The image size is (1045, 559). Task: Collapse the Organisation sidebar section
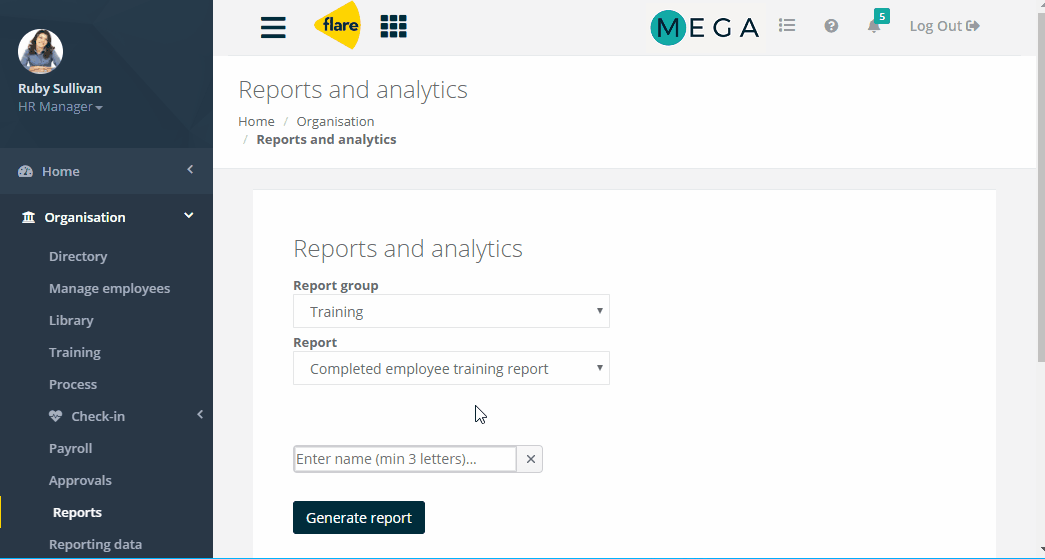[189, 216]
